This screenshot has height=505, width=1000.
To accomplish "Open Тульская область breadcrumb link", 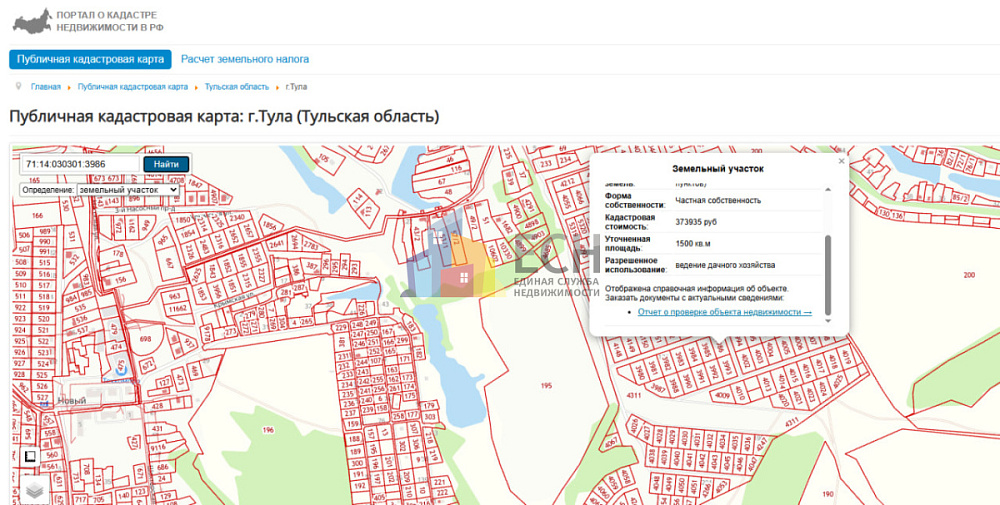I will [237, 87].
